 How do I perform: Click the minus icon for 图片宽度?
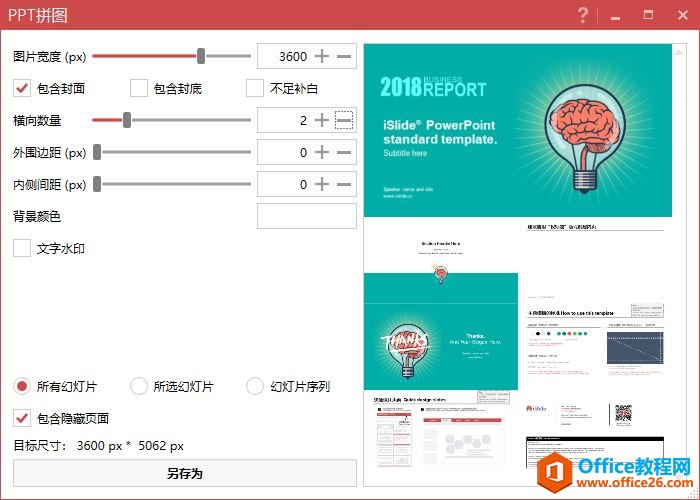[x=344, y=56]
